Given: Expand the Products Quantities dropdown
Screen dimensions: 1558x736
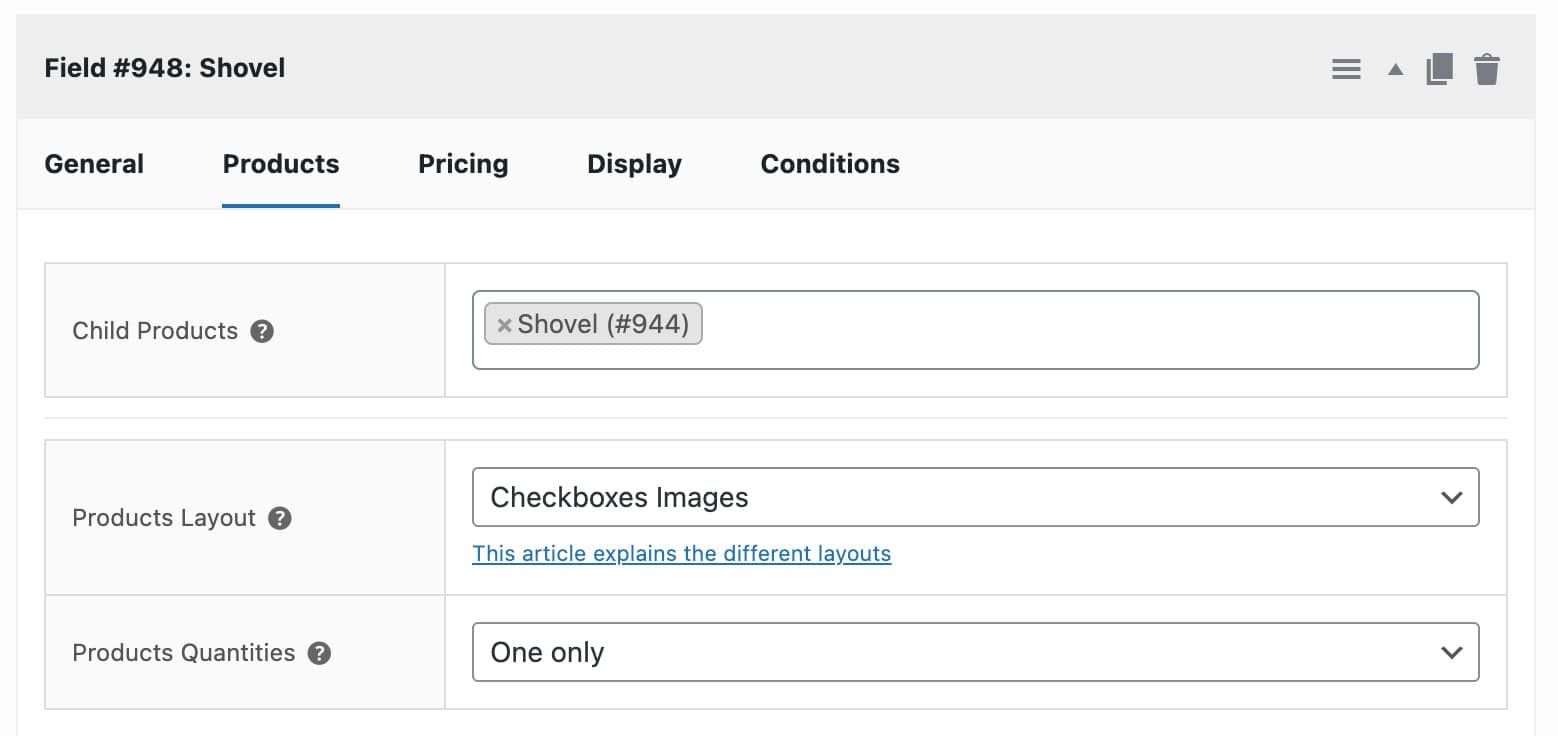Looking at the screenshot, I should pos(975,652).
